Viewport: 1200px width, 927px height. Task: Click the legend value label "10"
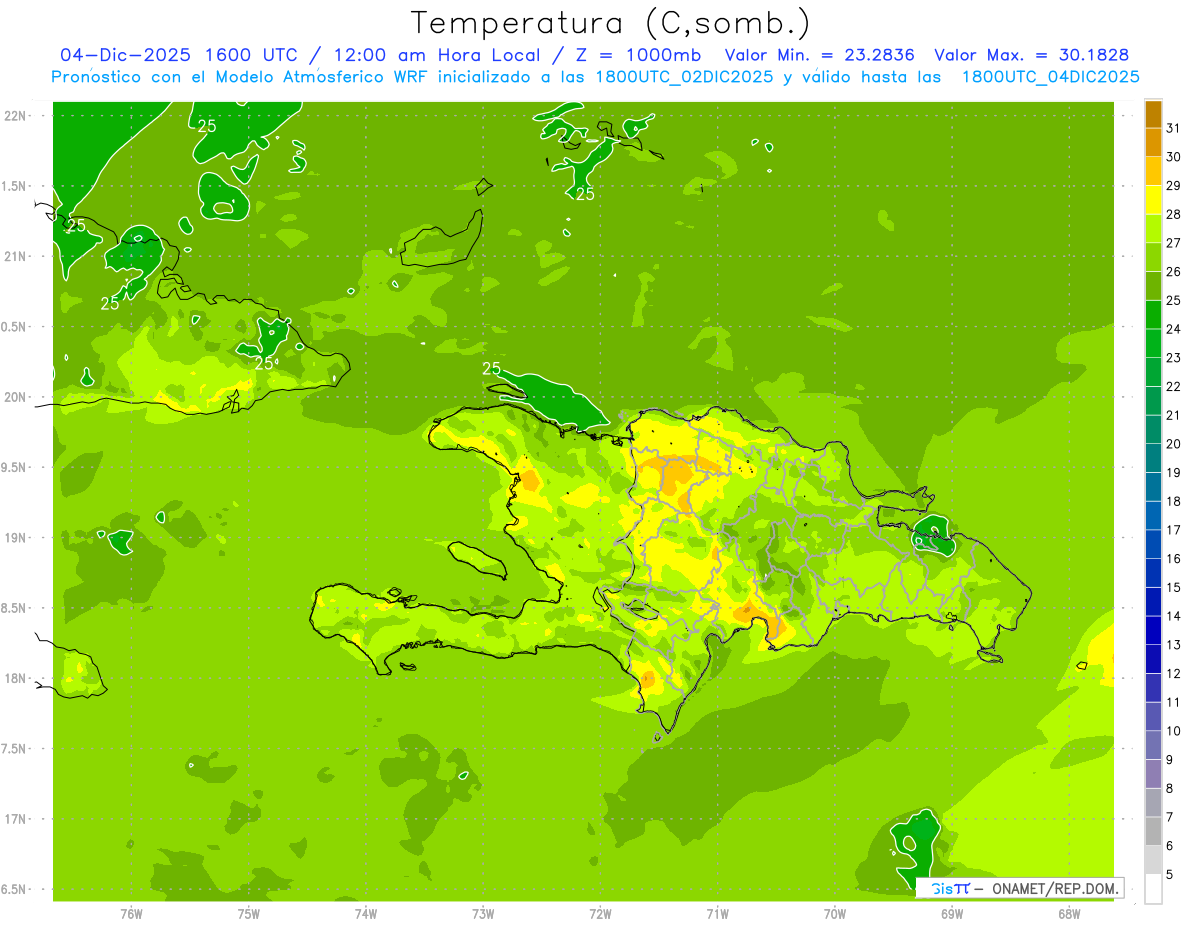click(x=1174, y=731)
